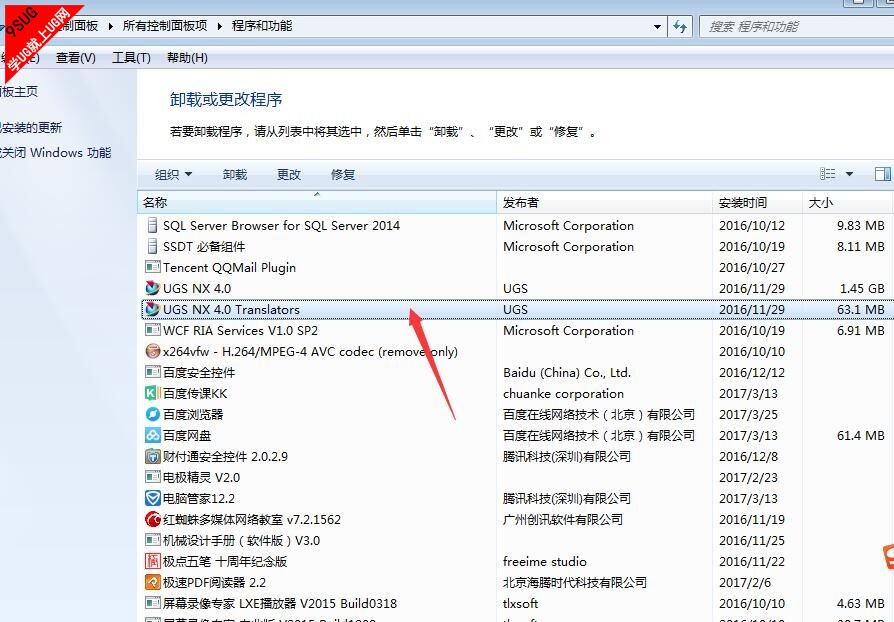Image resolution: width=894 pixels, height=622 pixels.
Task: Select 极速PDF阅读器 2.2 entry
Action: tap(214, 582)
